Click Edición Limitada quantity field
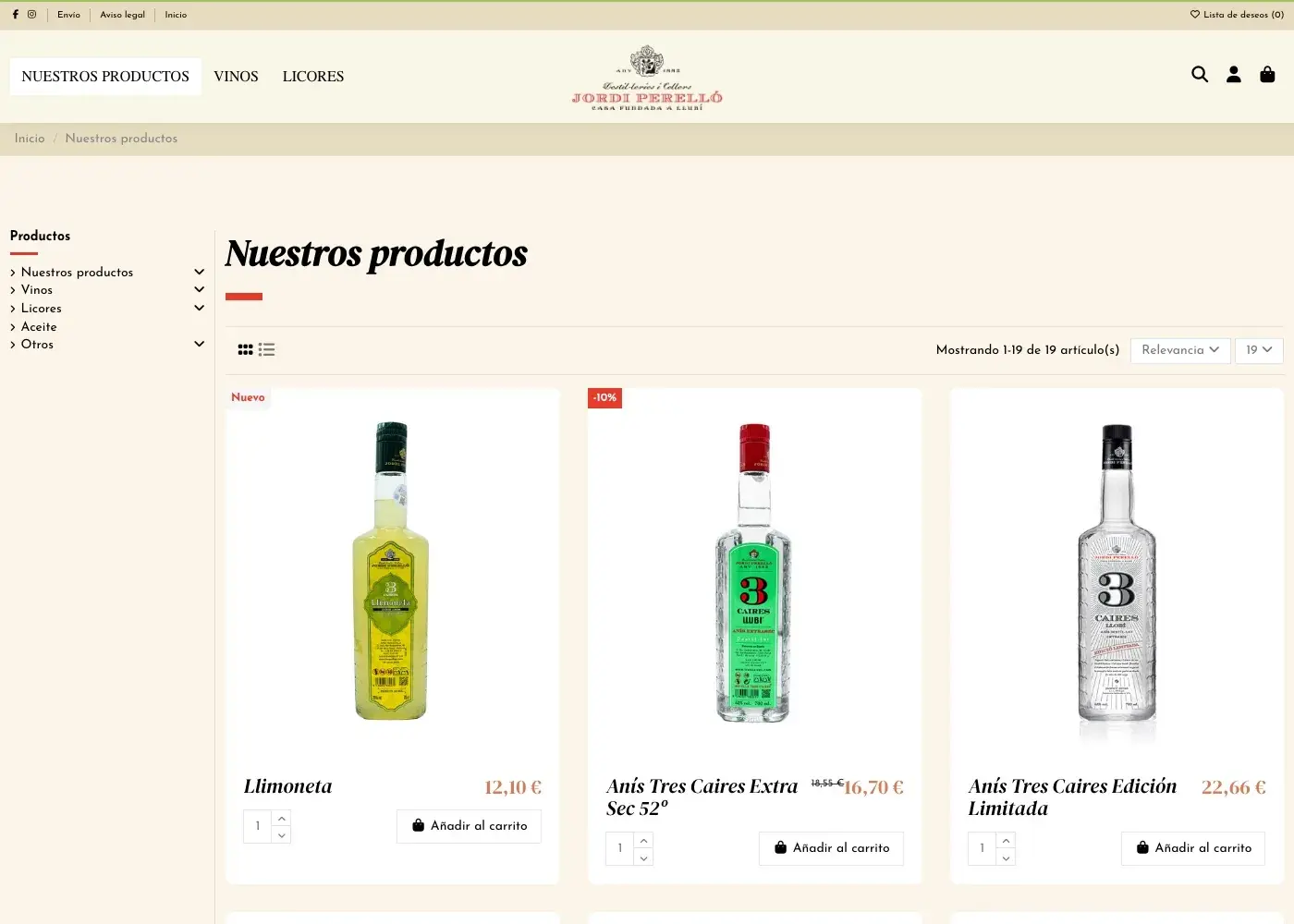The image size is (1294, 924). 983,848
